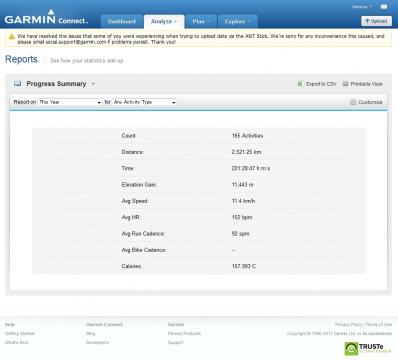This screenshot has height=360, width=398.
Task: Open the Any Activity Type dropdown
Action: 145,102
